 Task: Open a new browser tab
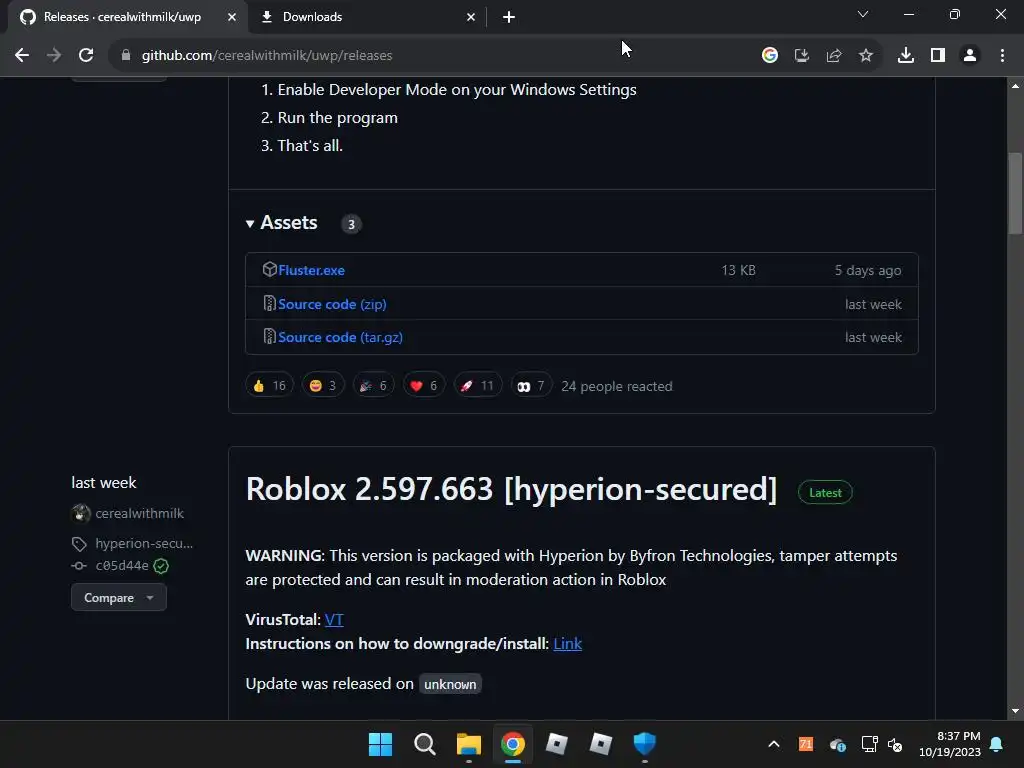tap(509, 18)
